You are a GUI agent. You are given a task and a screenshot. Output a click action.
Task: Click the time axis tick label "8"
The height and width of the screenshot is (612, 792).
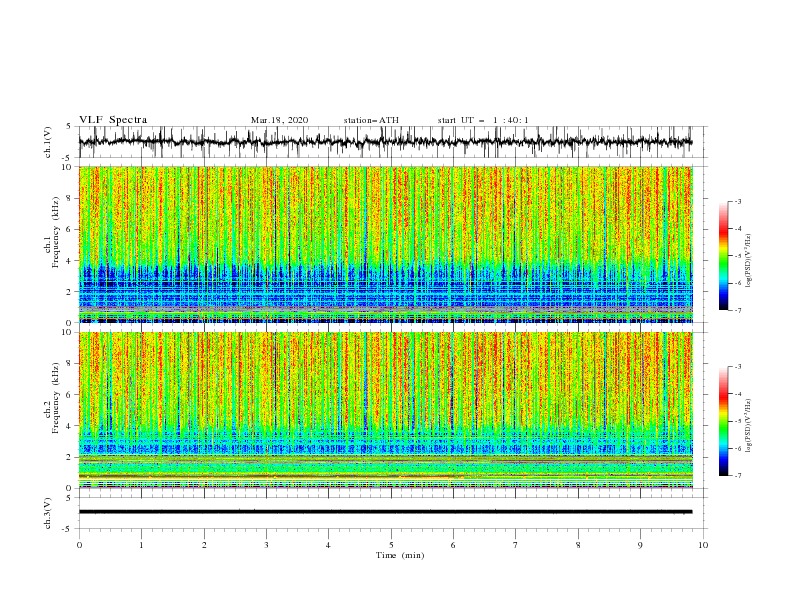point(578,545)
